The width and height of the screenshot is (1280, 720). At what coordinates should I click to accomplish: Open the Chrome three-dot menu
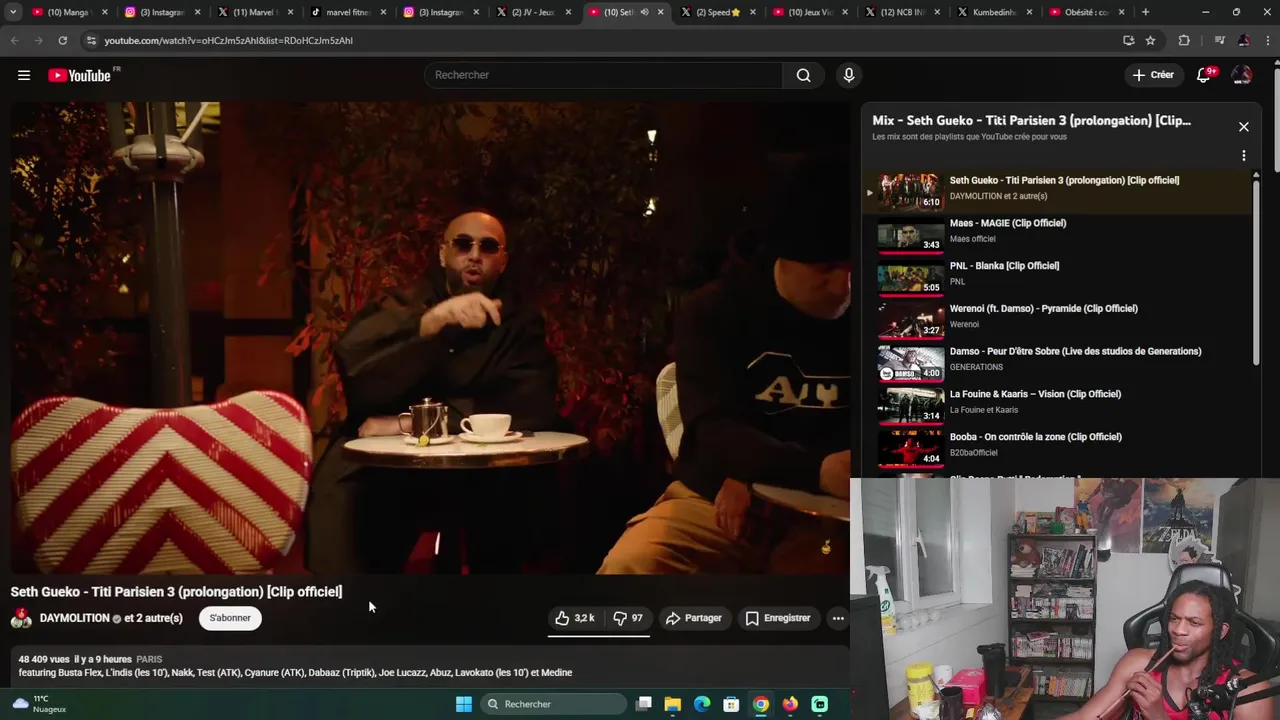pos(1267,40)
